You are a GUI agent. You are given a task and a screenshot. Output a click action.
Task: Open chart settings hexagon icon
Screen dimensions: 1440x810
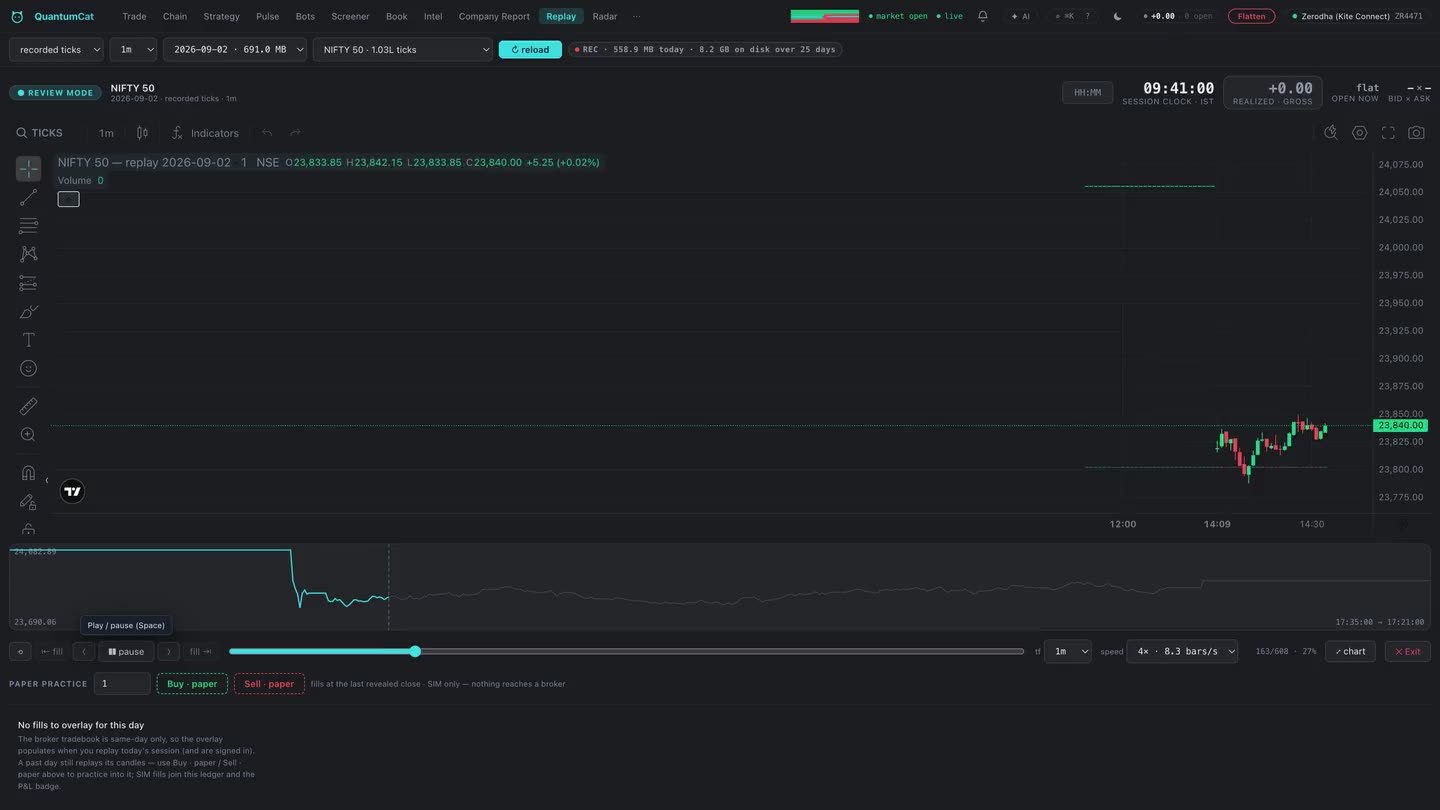(x=1360, y=133)
